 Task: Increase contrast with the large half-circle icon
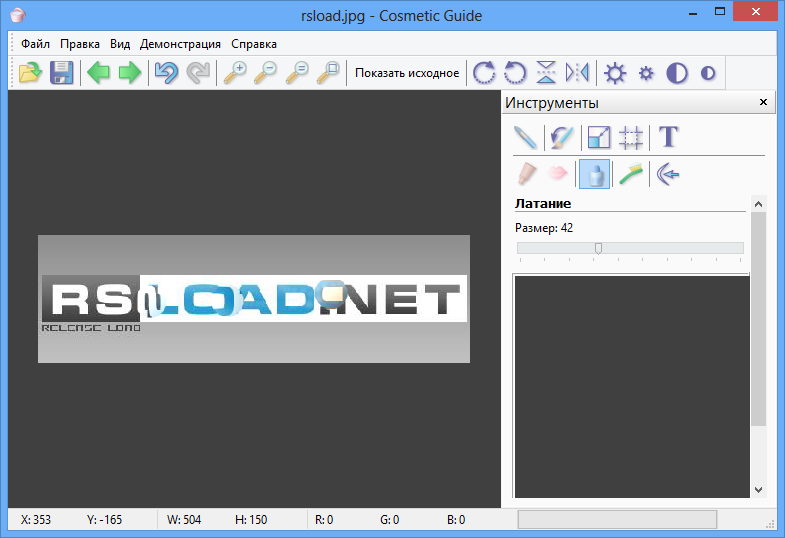click(677, 73)
